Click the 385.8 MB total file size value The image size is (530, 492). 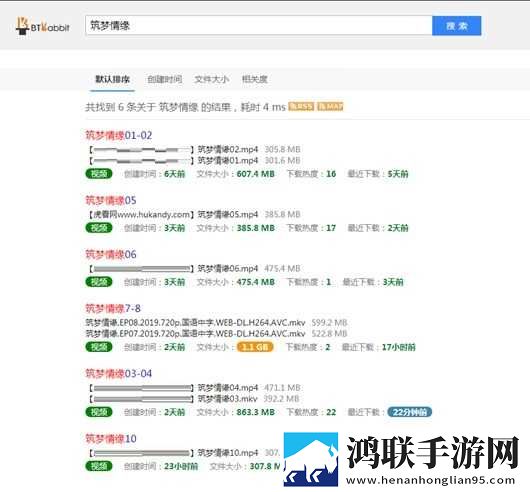256,228
